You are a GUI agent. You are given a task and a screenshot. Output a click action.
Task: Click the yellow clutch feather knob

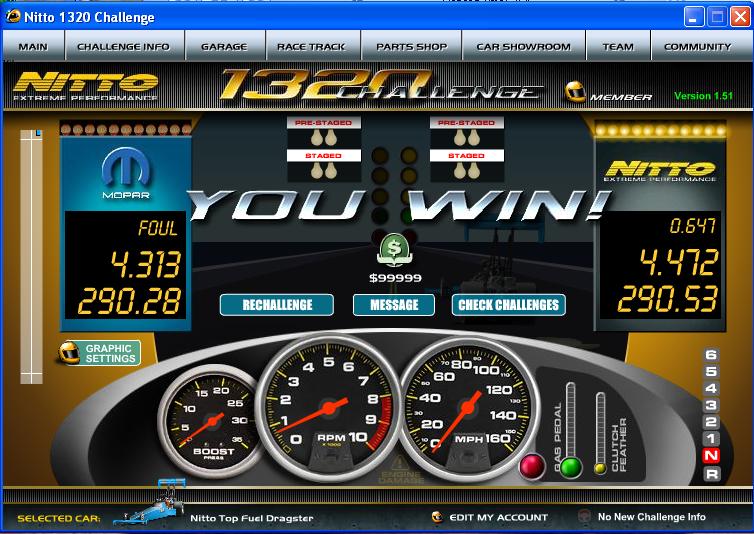point(600,468)
